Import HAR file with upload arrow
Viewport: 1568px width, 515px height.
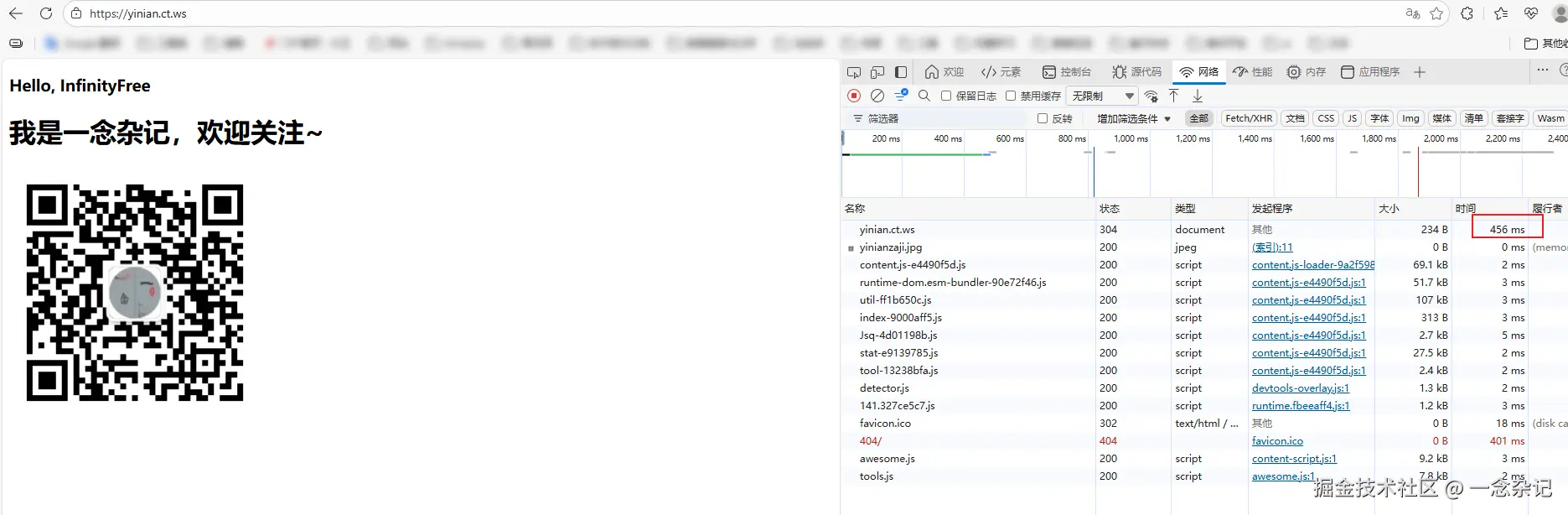point(1174,96)
